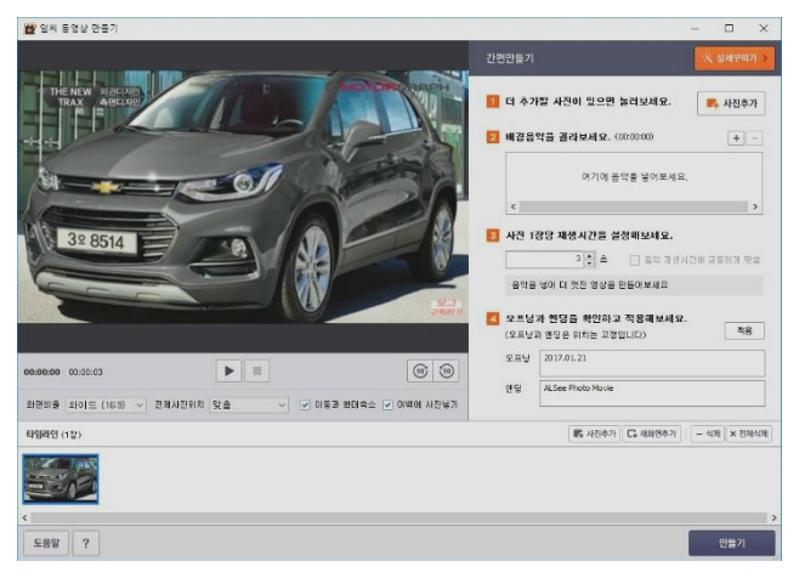This screenshot has width=799, height=578.
Task: Open the 전체사진위치 맞춤 dropdown
Action: pyautogui.click(x=249, y=405)
